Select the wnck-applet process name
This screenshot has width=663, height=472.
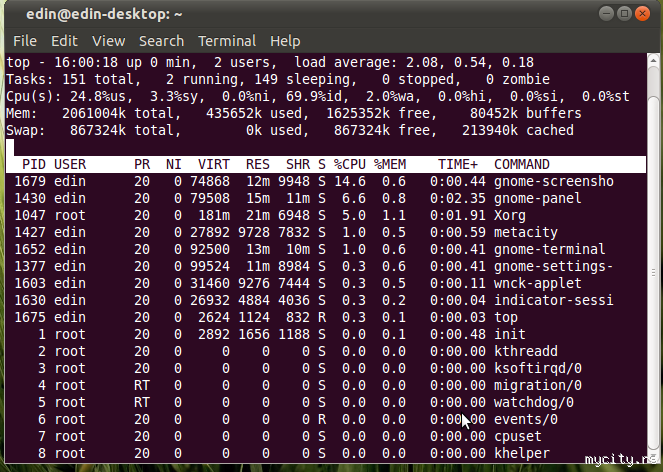click(538, 283)
